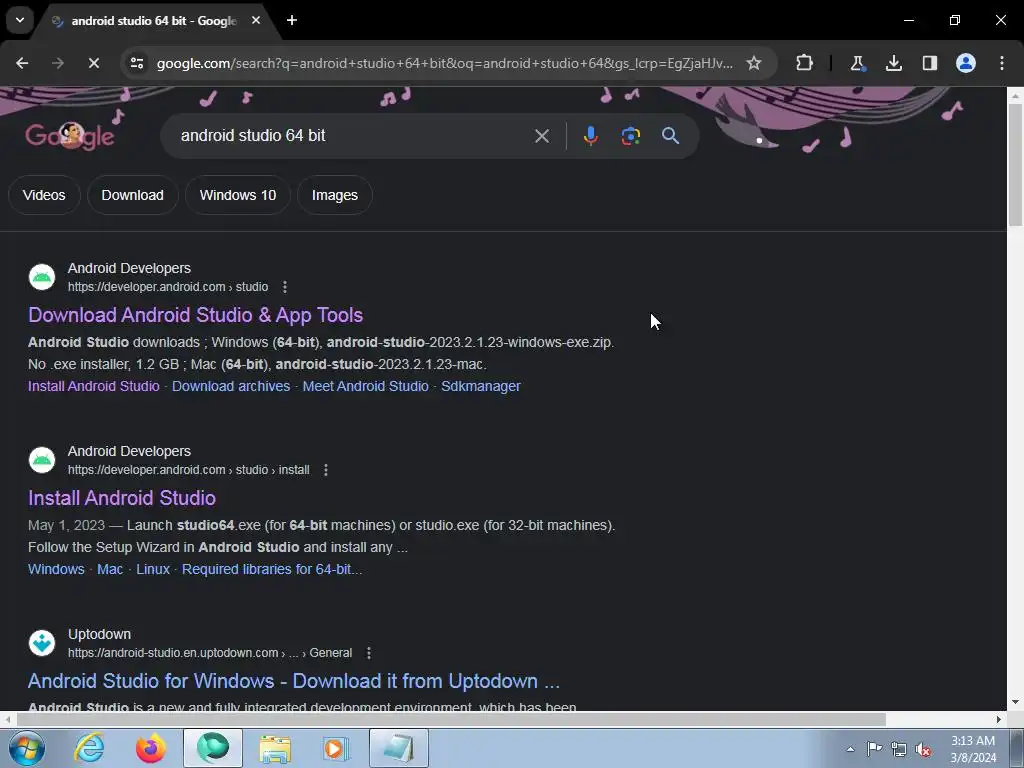Screen dimensions: 1024x768
Task: Open Windows Explorer folder in taskbar
Action: coord(275,748)
